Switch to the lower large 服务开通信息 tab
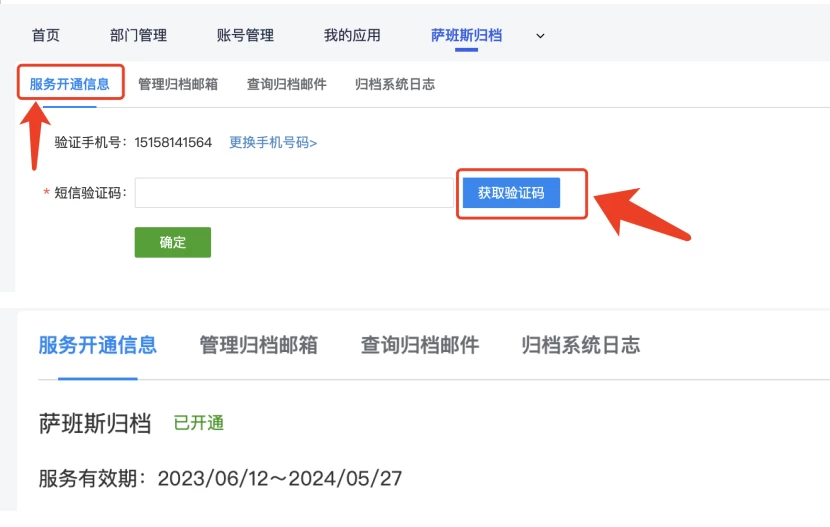 click(x=97, y=345)
